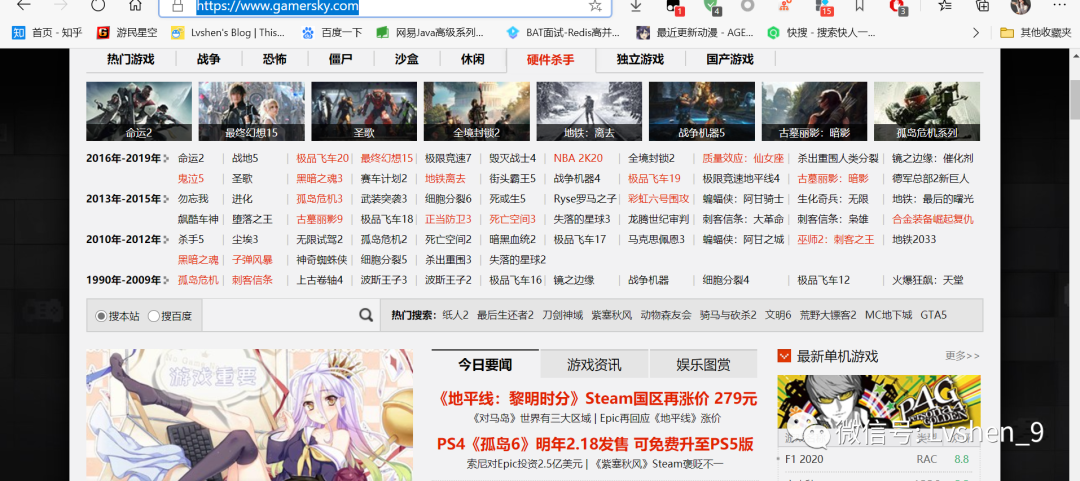Open the green shield extension icon

[x=710, y=6]
